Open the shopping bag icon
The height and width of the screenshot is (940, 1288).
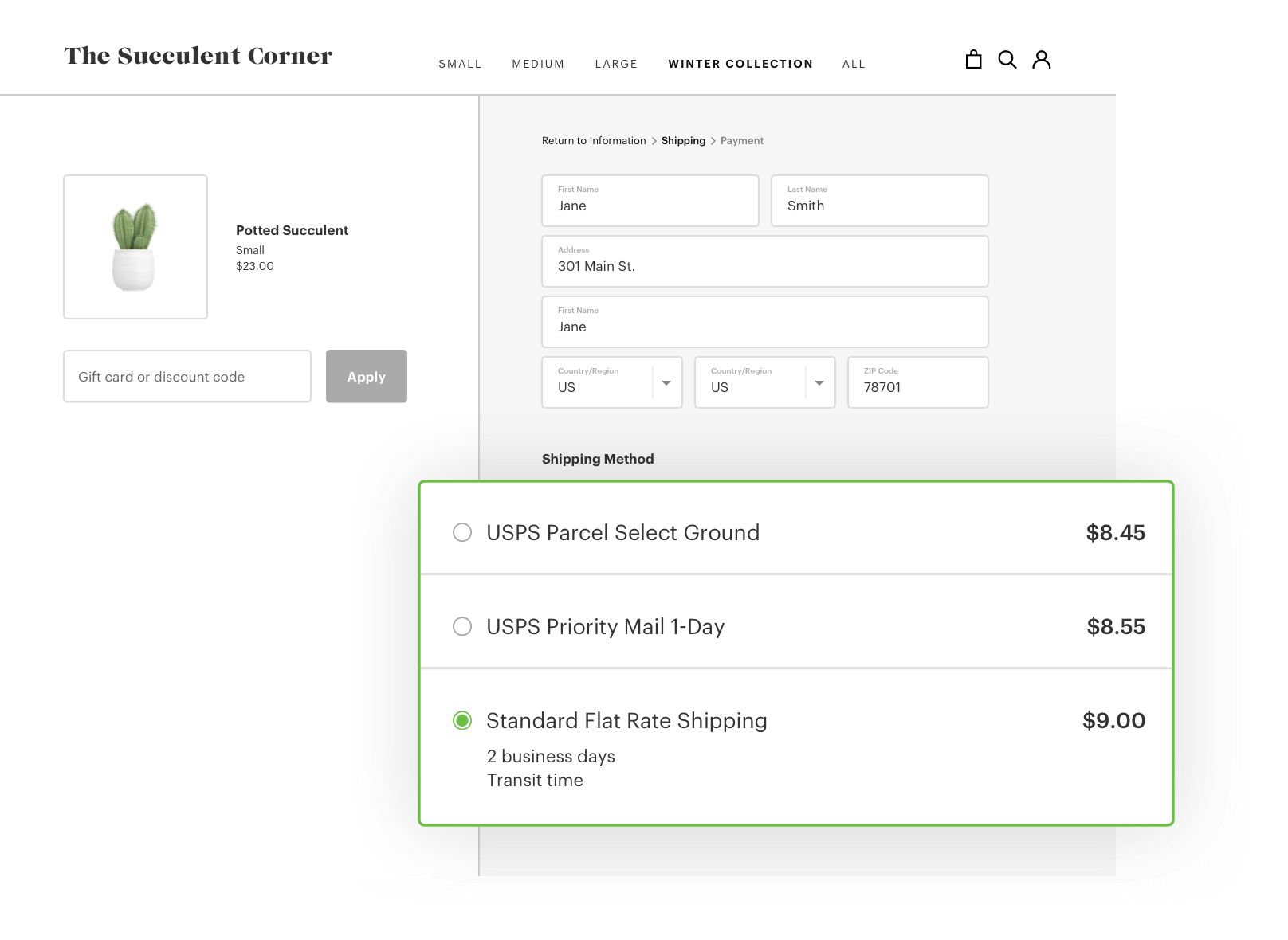973,60
